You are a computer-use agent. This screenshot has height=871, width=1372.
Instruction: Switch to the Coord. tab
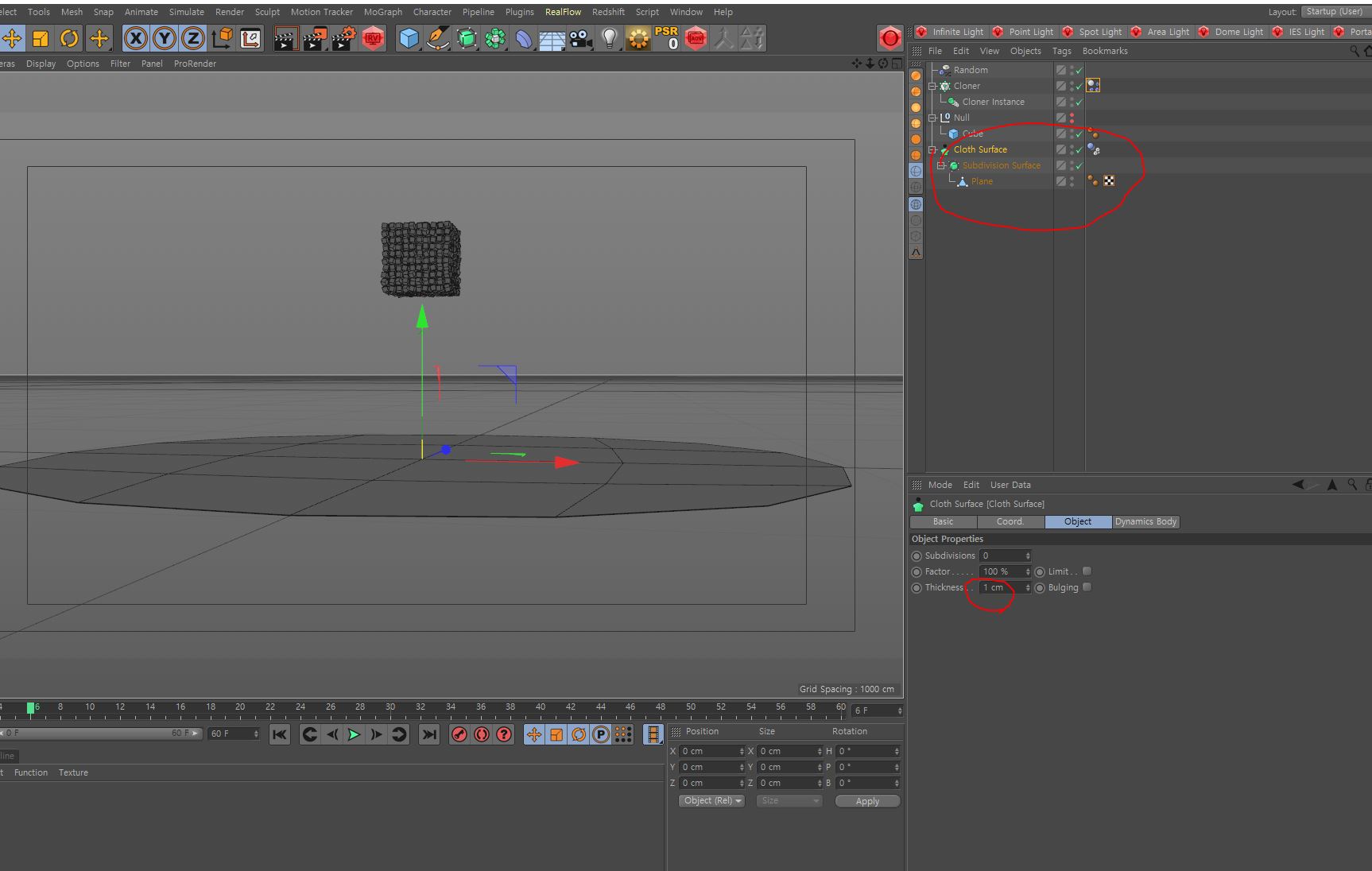click(1010, 522)
